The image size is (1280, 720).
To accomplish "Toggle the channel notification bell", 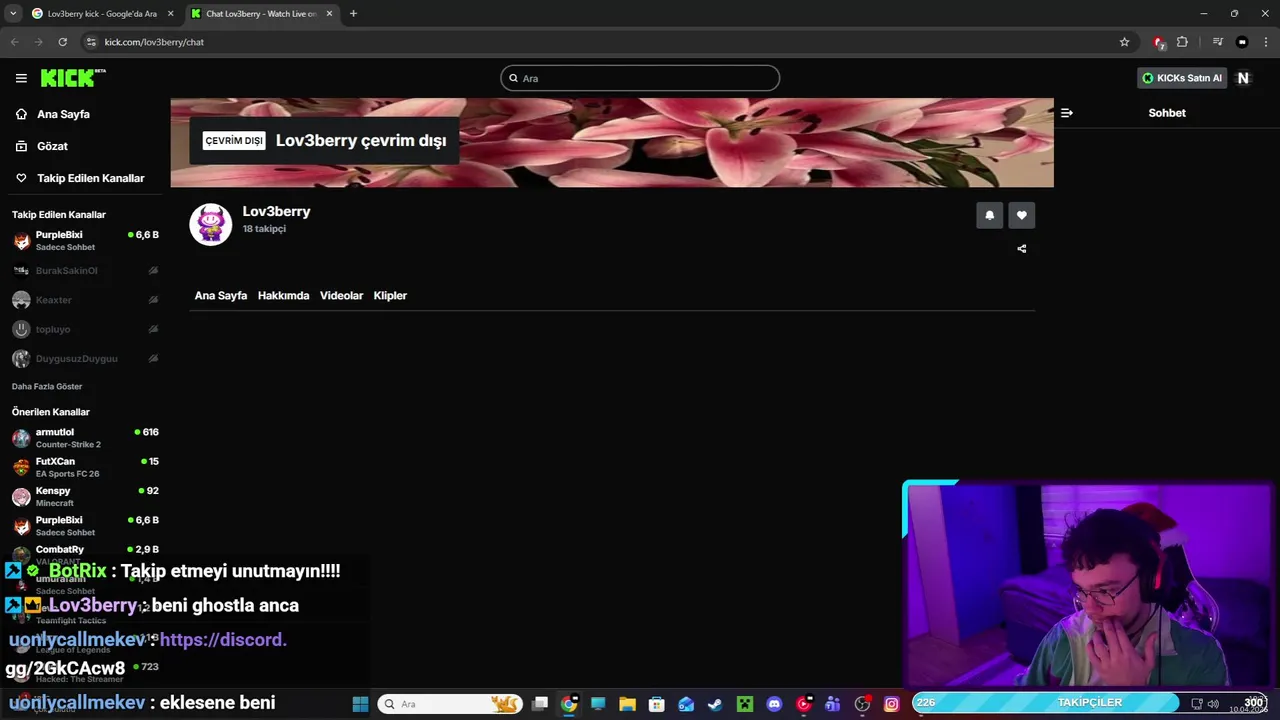I will coord(989,215).
